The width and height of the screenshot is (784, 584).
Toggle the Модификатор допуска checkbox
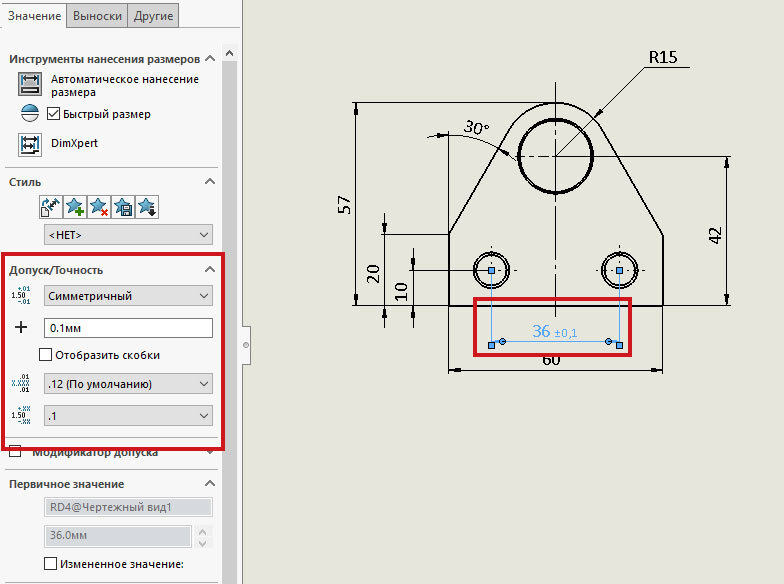click(15, 452)
